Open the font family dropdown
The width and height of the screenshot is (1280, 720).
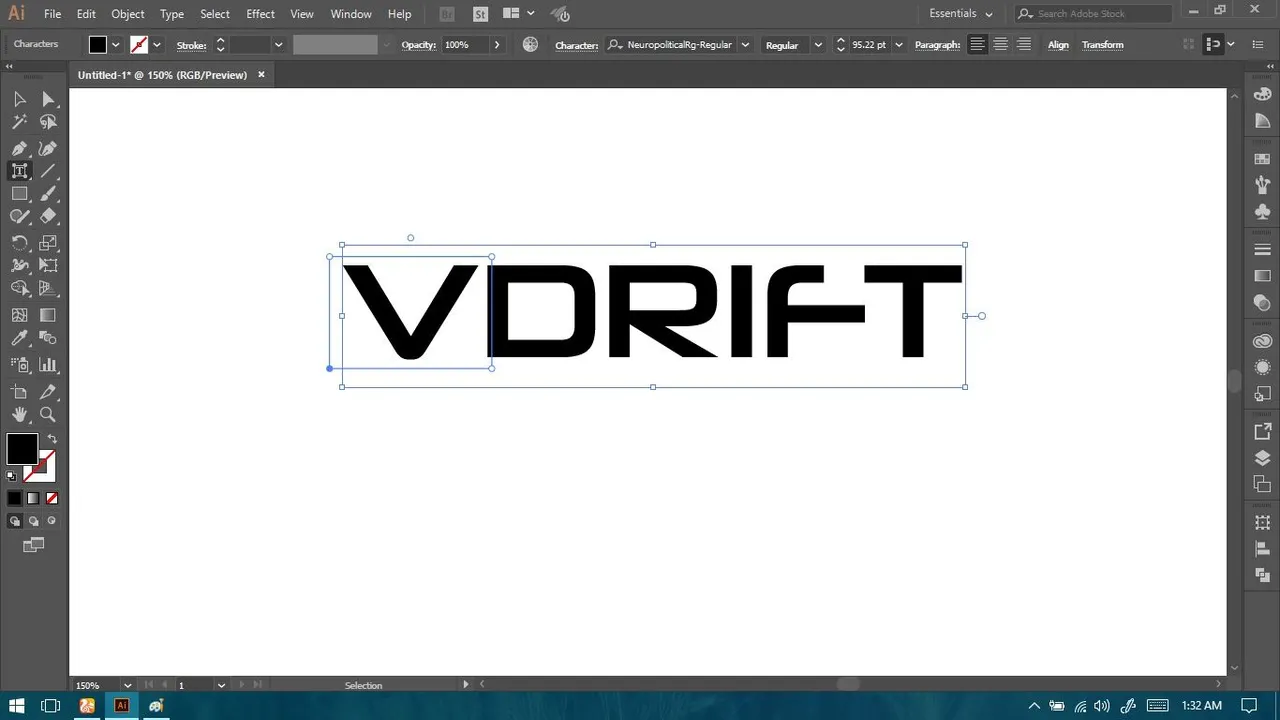tap(745, 45)
